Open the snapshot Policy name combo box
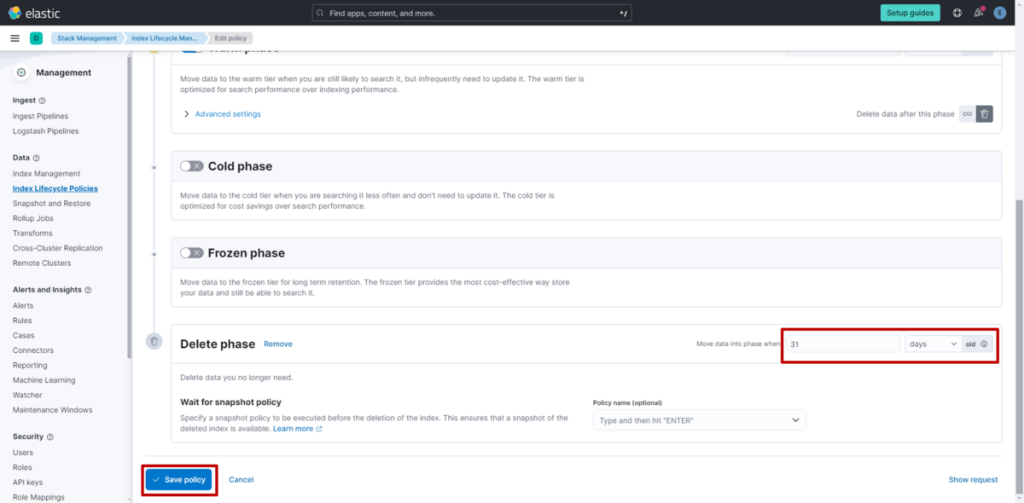 click(x=698, y=420)
